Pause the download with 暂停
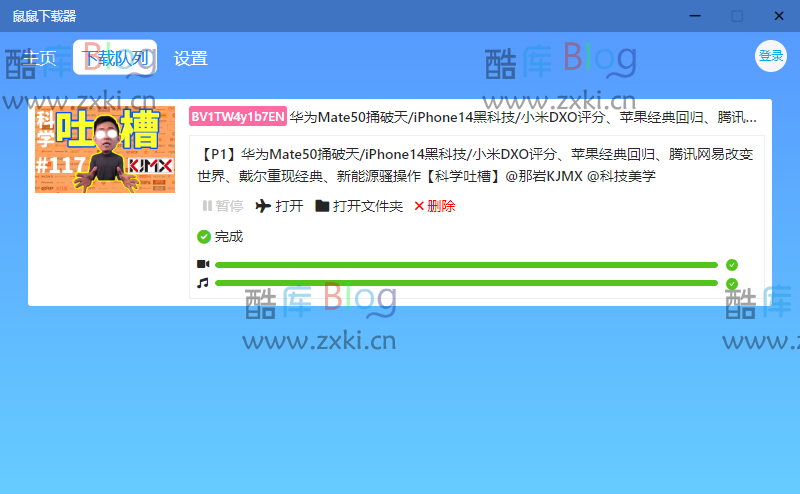The image size is (800, 494). 223,206
